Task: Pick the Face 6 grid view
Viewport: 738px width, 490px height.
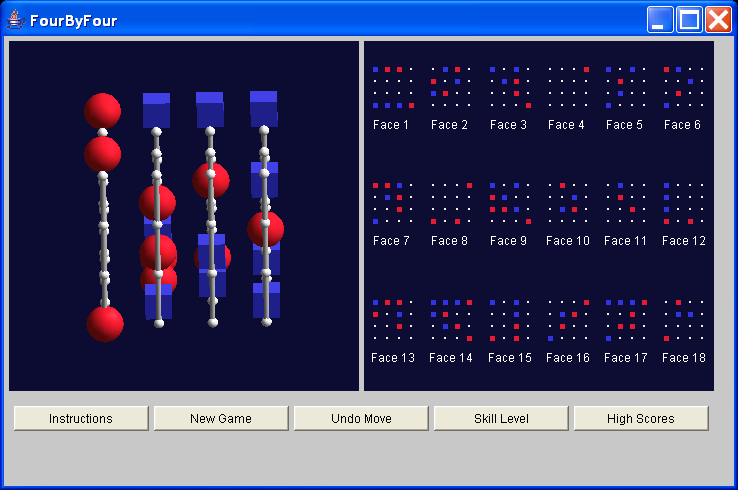Action: pos(684,87)
